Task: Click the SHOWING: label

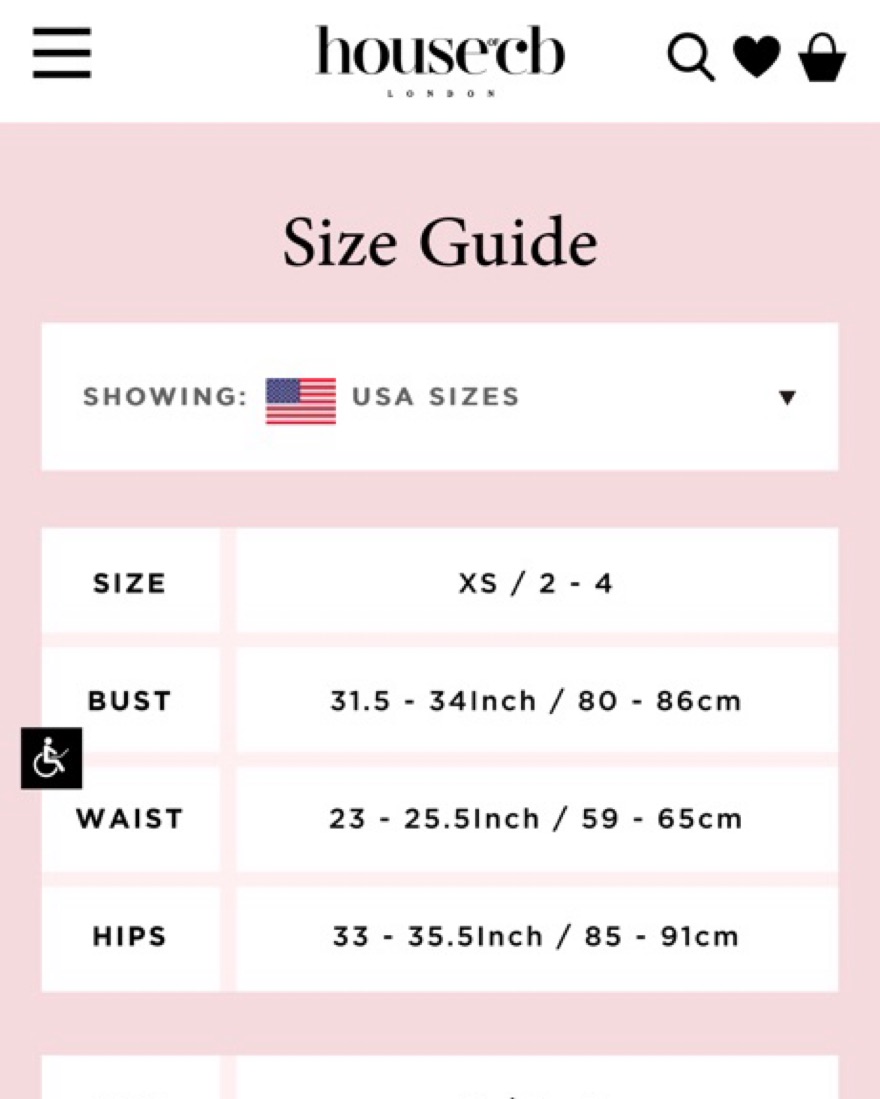Action: (164, 397)
